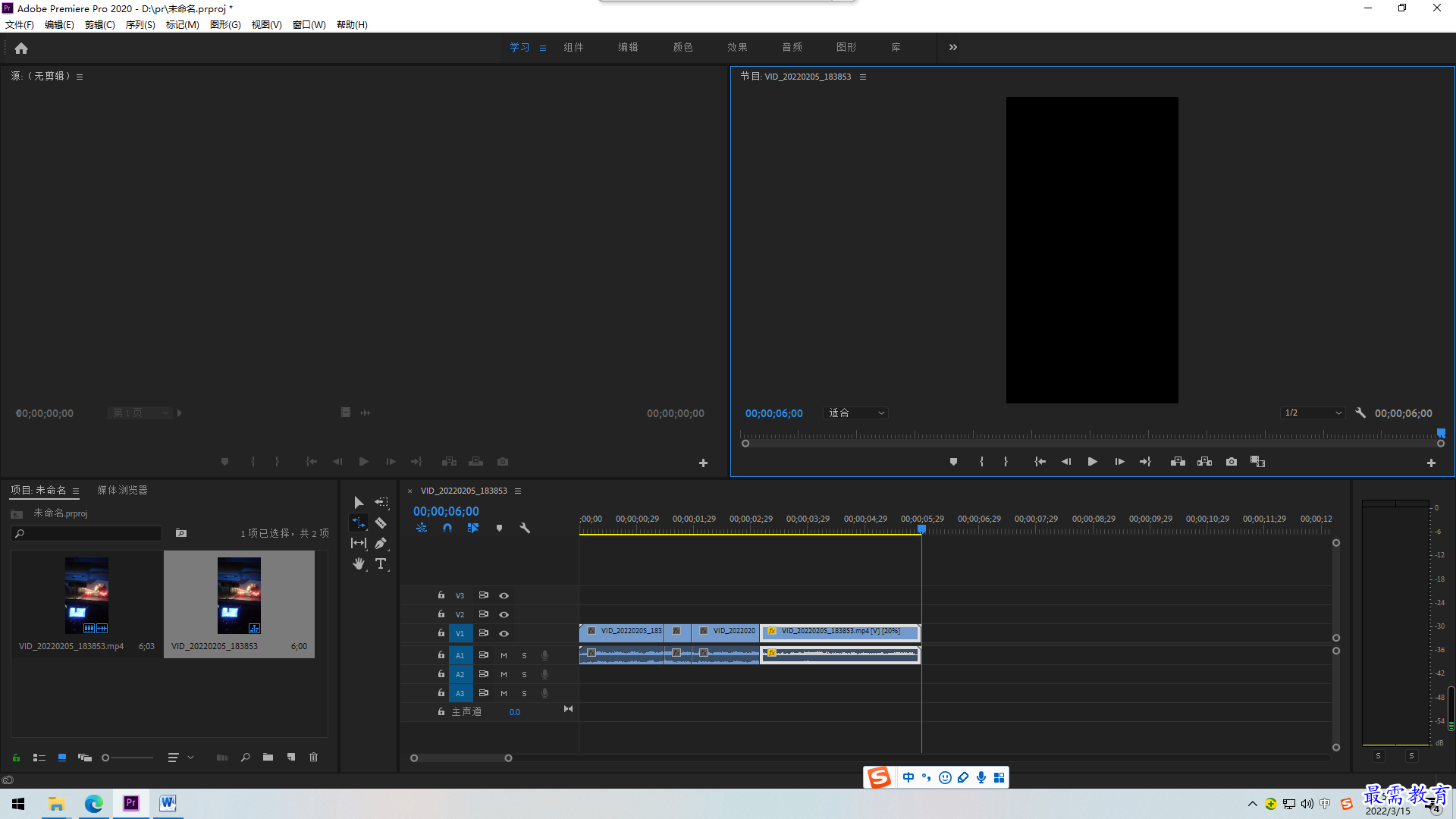Screen dimensions: 1456x819
Task: Solo audio track A2
Action: pyautogui.click(x=524, y=674)
